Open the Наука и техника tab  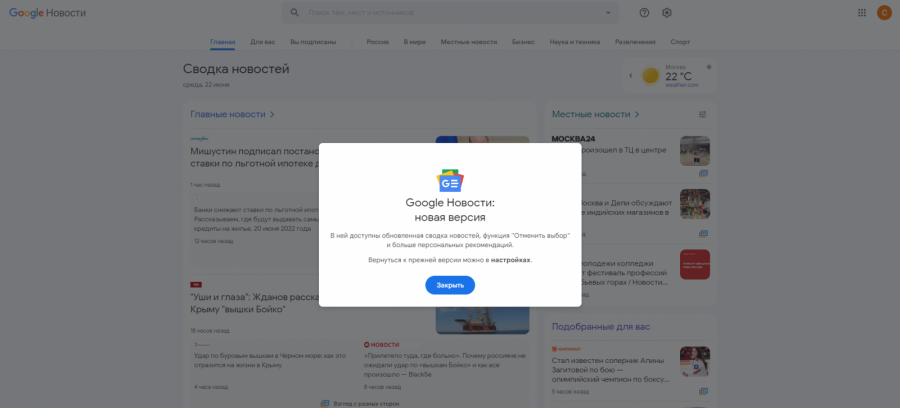[575, 42]
